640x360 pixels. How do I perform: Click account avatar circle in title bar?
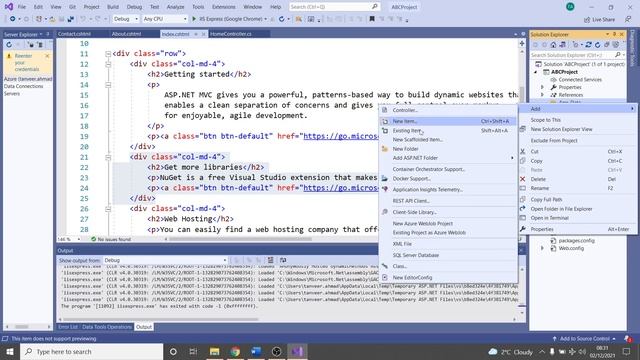(570, 7)
